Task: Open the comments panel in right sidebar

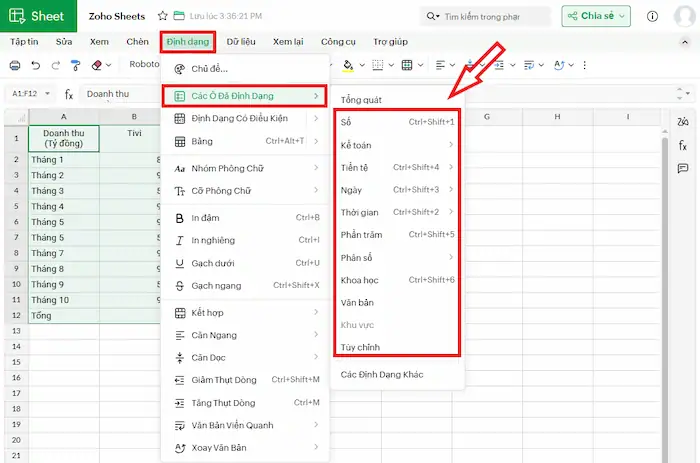Action: [683, 168]
